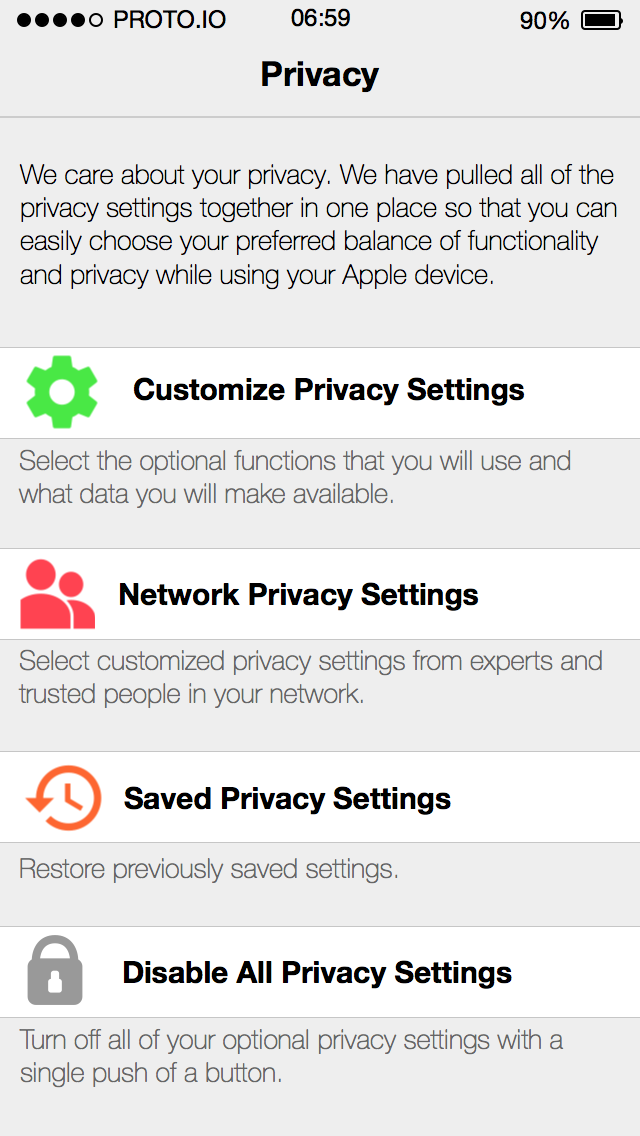Screen dimensions: 640x1136
Task: Tap the PROTO.IO carrier label
Action: pyautogui.click(x=170, y=20)
